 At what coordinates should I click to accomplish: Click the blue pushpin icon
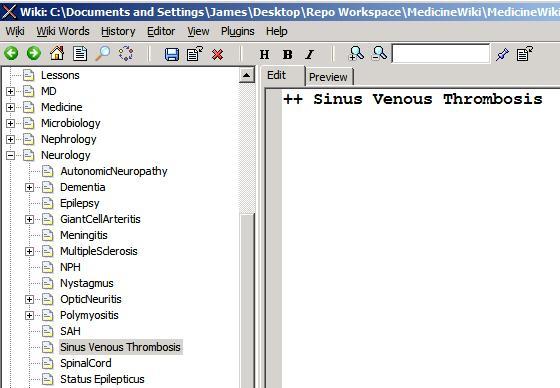(502, 54)
